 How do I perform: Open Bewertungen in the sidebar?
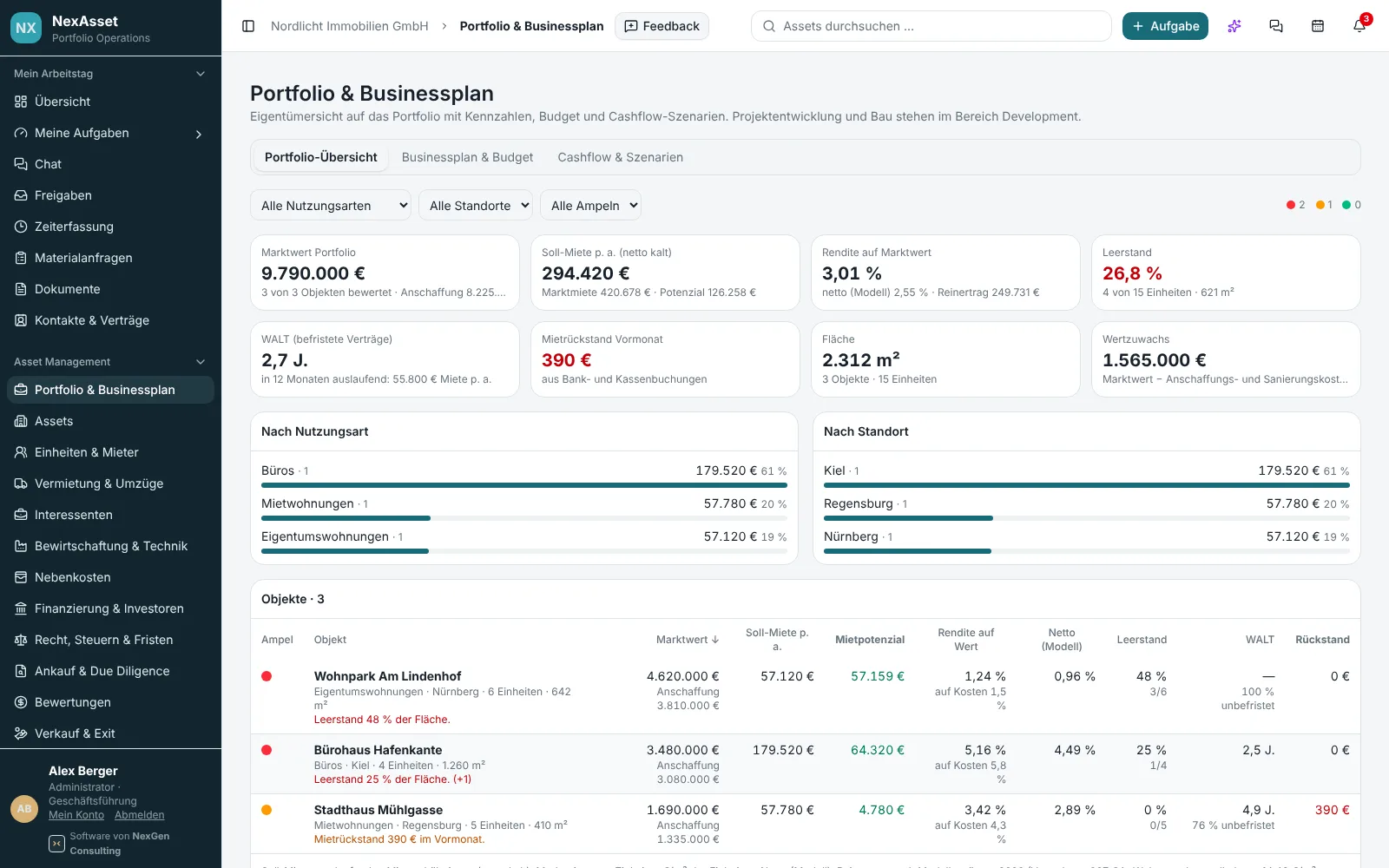(x=110, y=702)
